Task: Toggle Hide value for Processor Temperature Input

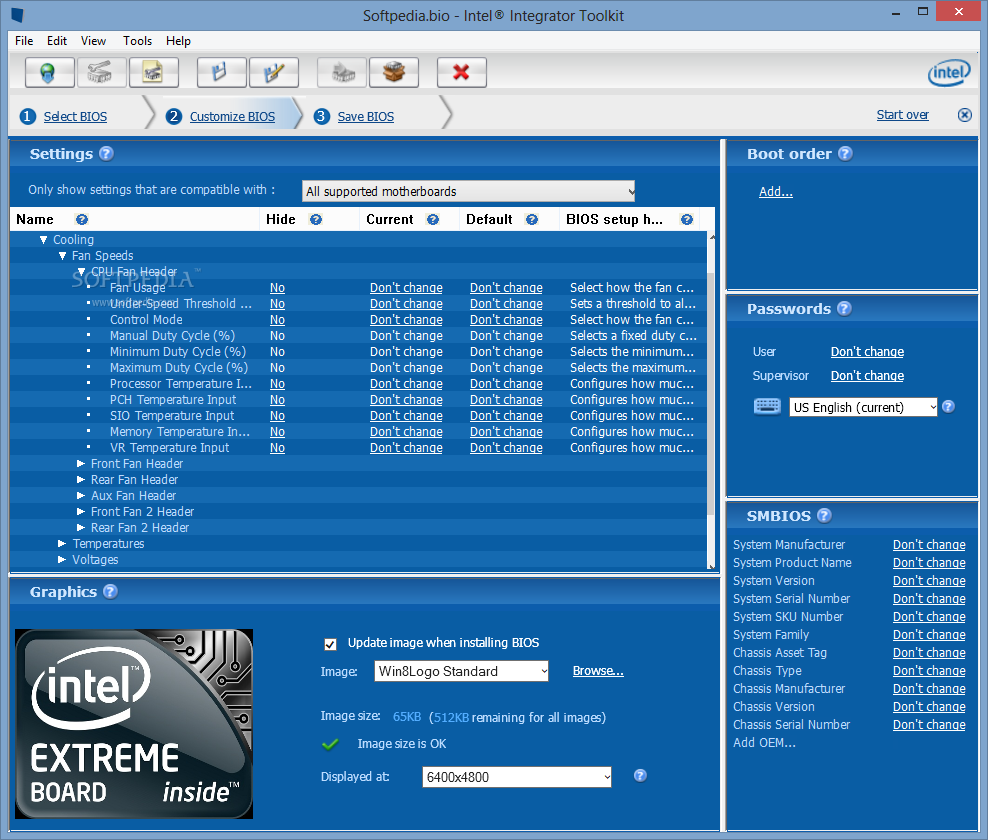Action: pos(277,384)
